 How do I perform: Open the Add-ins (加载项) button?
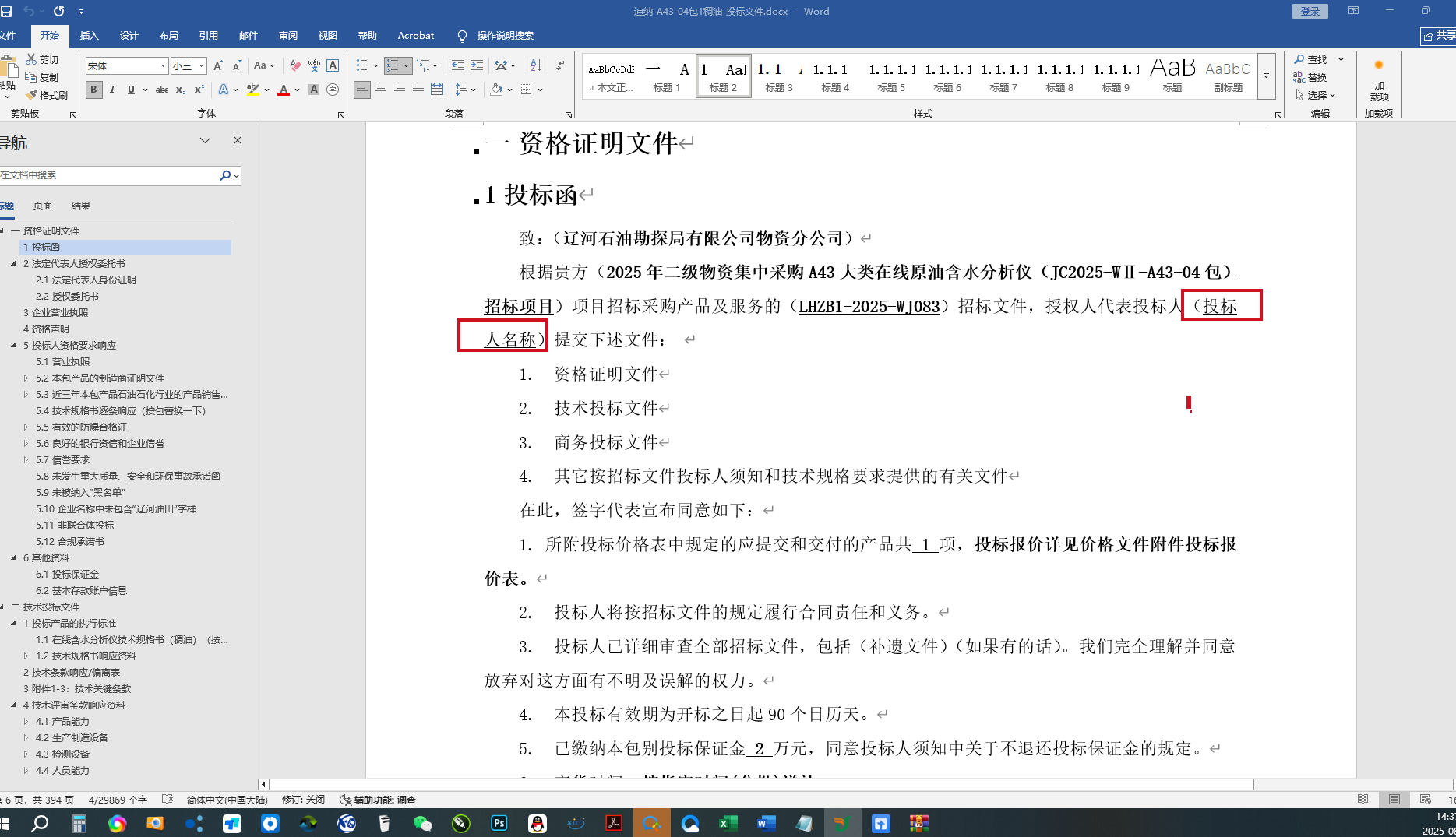point(1379,82)
